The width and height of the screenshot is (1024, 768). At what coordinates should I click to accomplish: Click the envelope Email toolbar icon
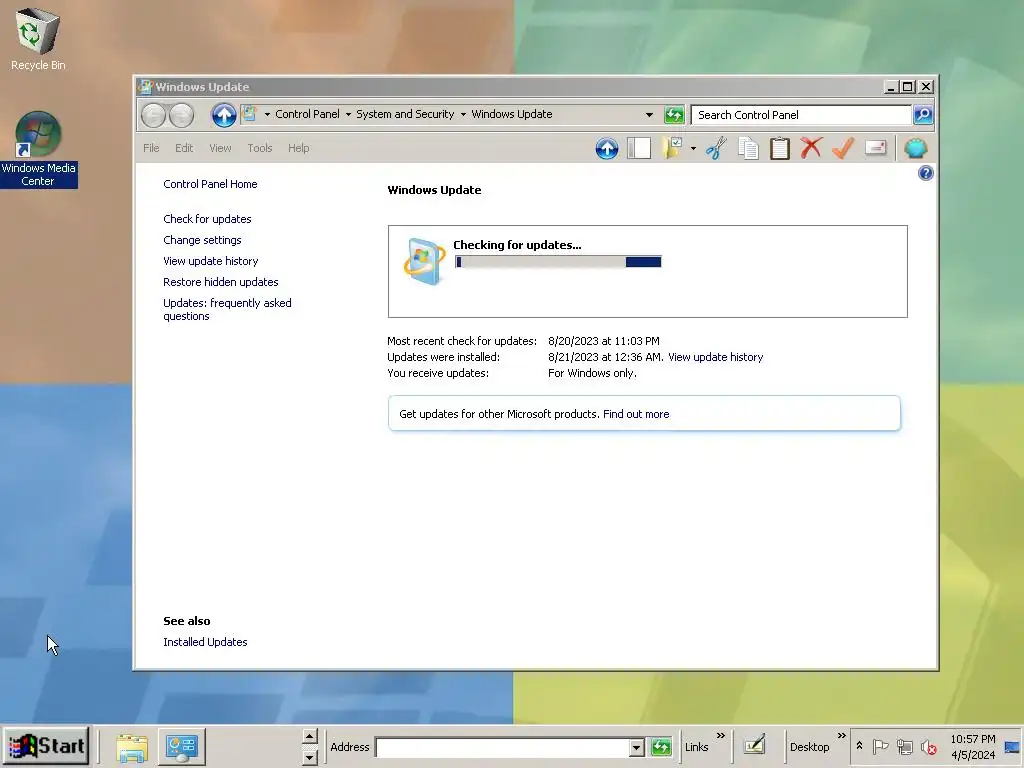point(875,148)
